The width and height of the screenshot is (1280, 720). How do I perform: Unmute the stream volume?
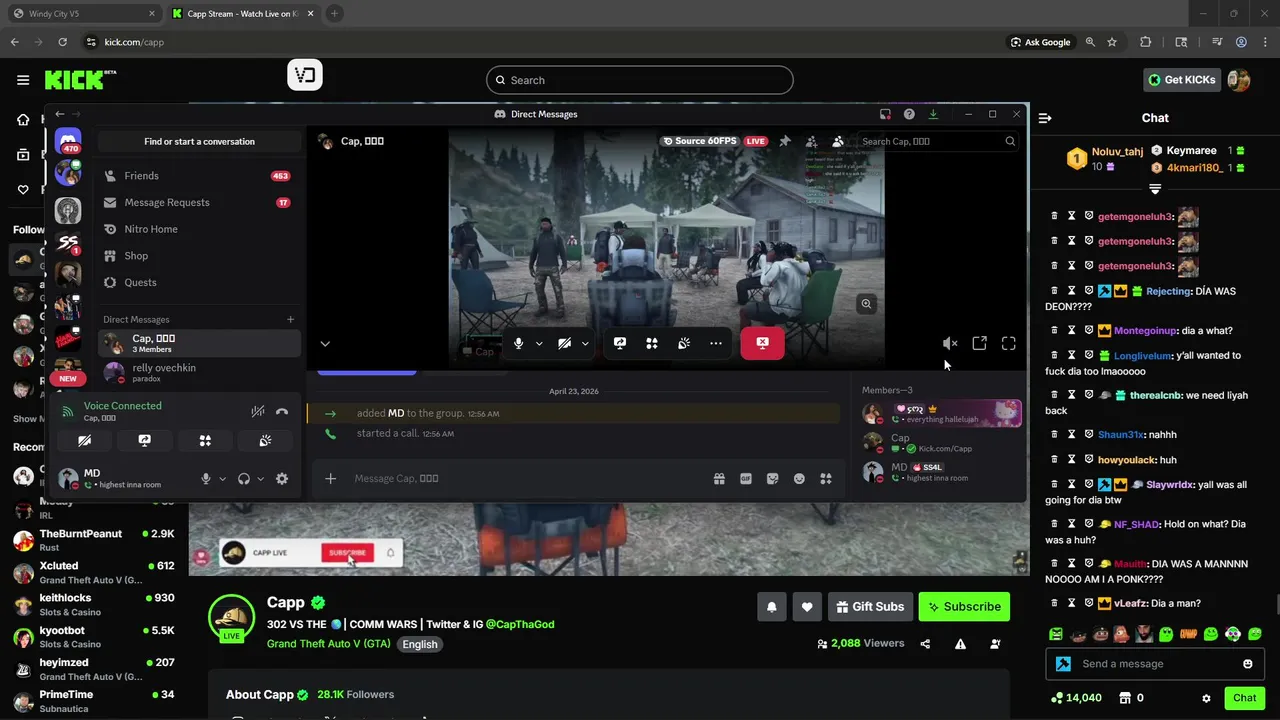(950, 343)
